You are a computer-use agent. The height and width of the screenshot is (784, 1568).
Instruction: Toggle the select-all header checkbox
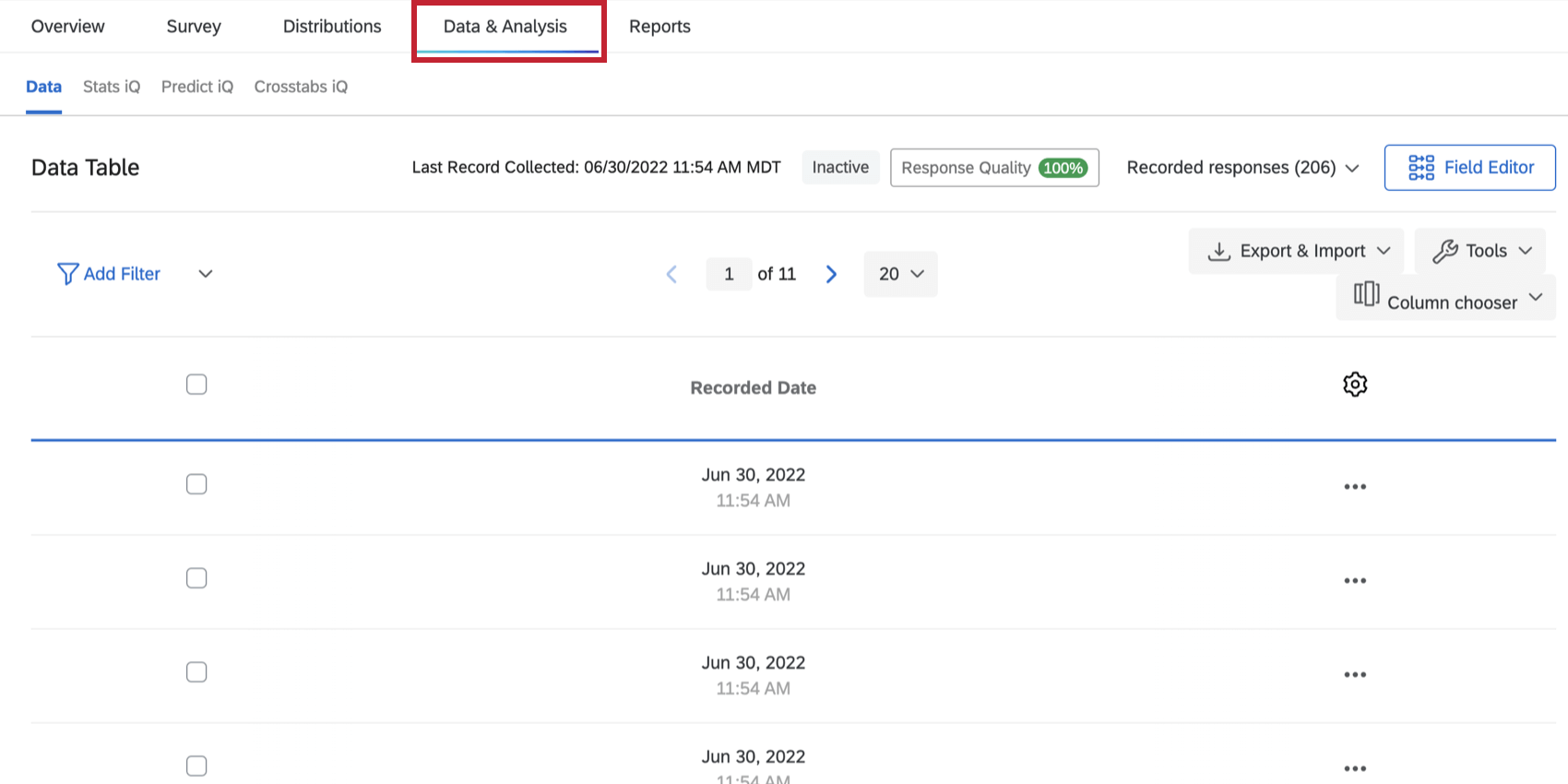point(196,385)
